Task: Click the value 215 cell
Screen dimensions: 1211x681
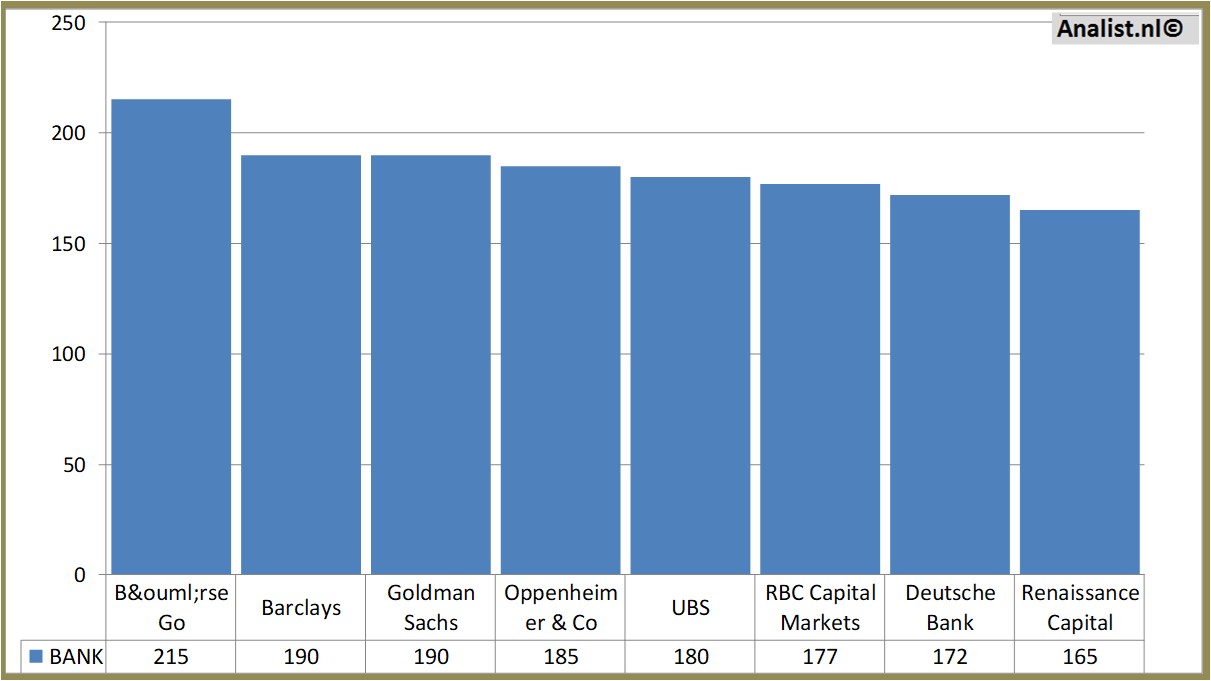Action: [171, 657]
